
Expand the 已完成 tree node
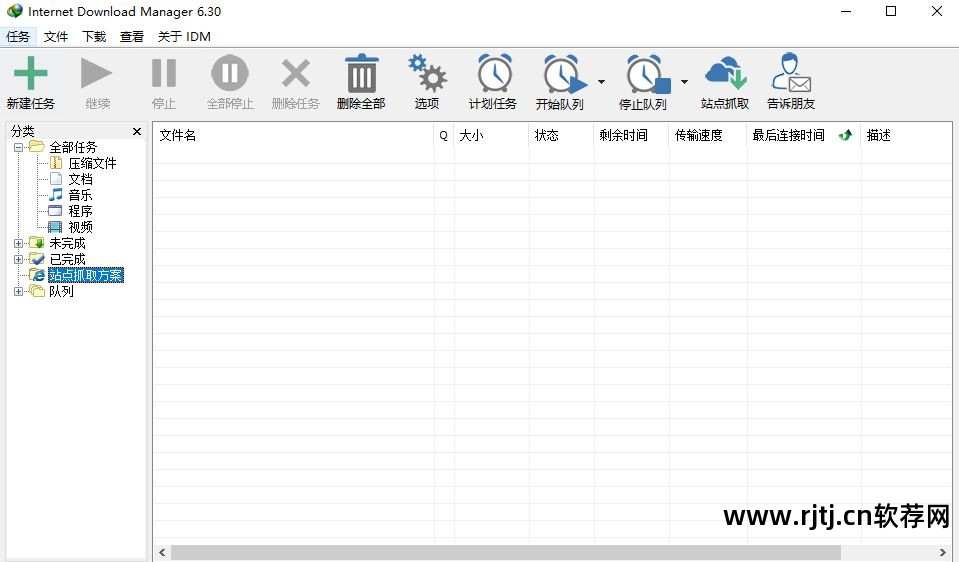coord(18,259)
